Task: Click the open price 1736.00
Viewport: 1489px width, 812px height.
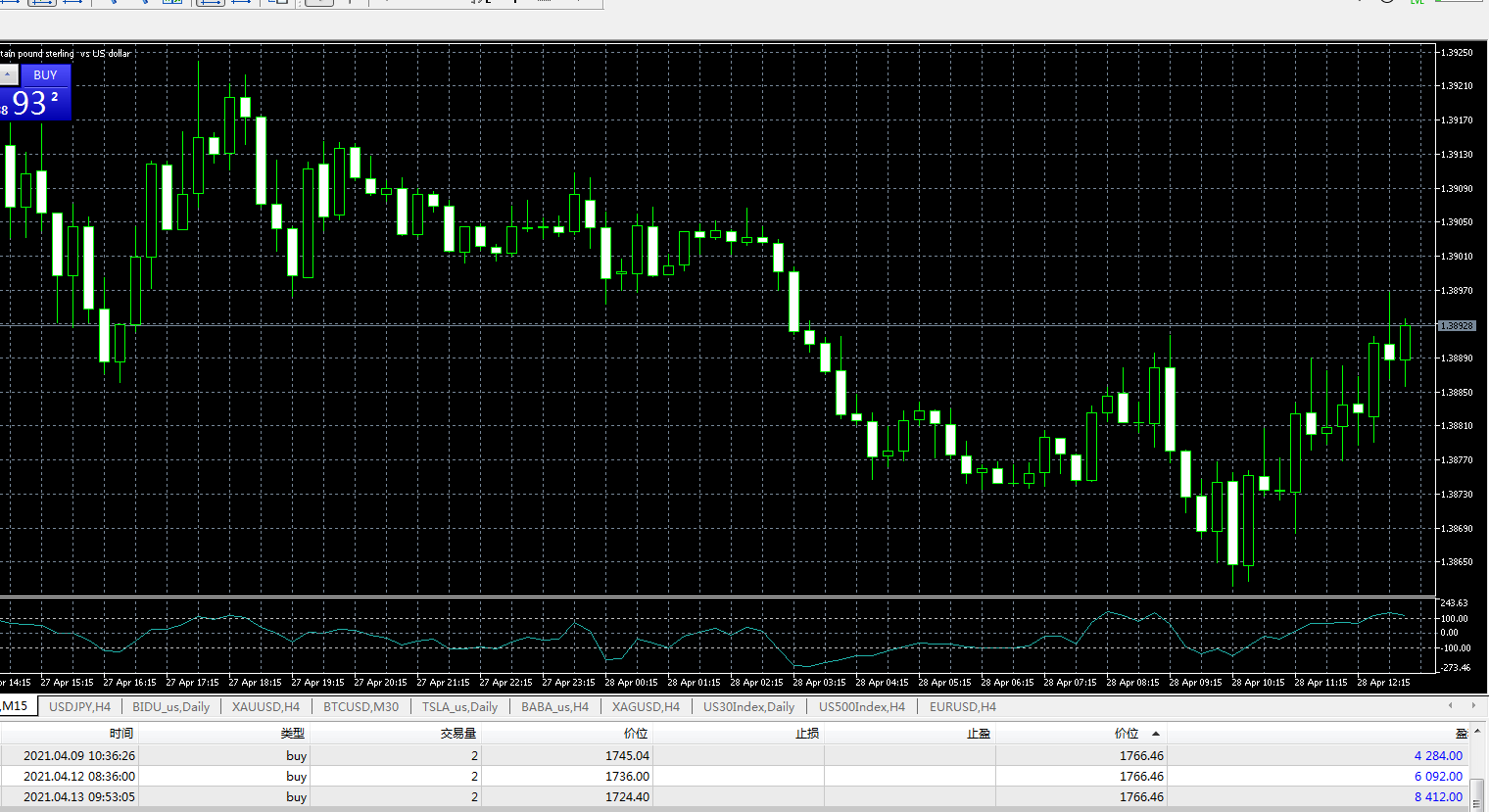Action: point(627,777)
